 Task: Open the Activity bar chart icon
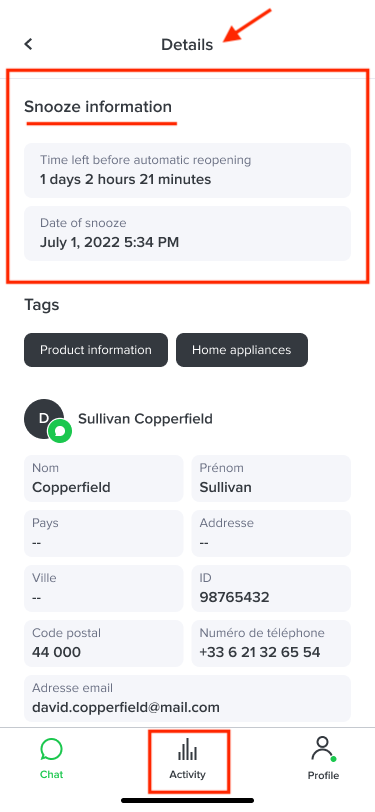click(x=188, y=750)
